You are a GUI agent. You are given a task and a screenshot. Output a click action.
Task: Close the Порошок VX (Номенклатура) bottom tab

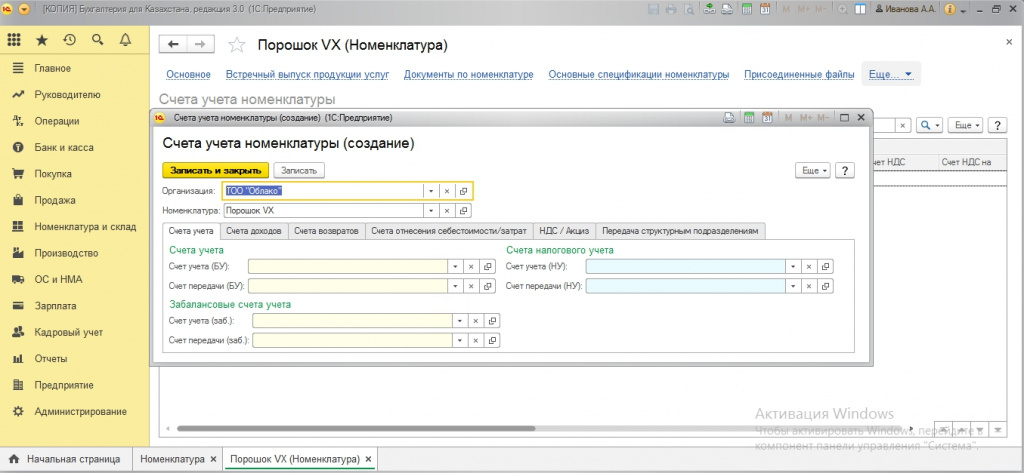tap(368, 459)
